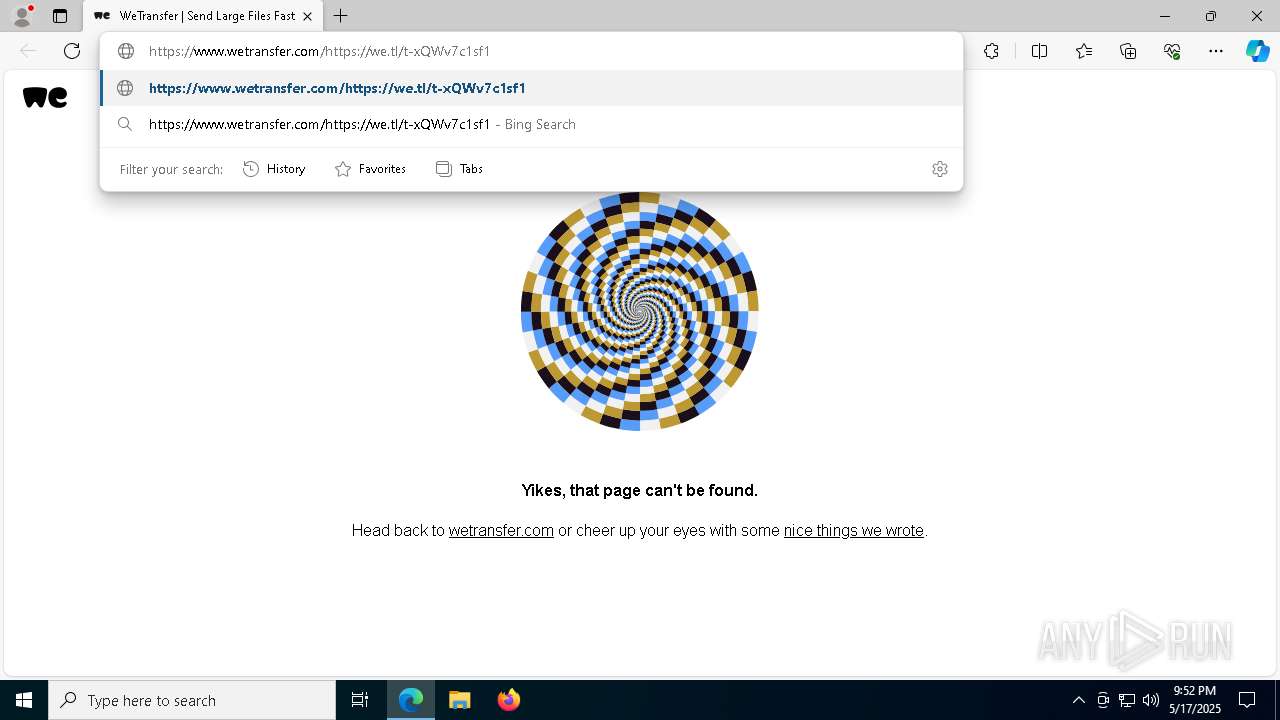Click the address bar URL text

pos(319,51)
